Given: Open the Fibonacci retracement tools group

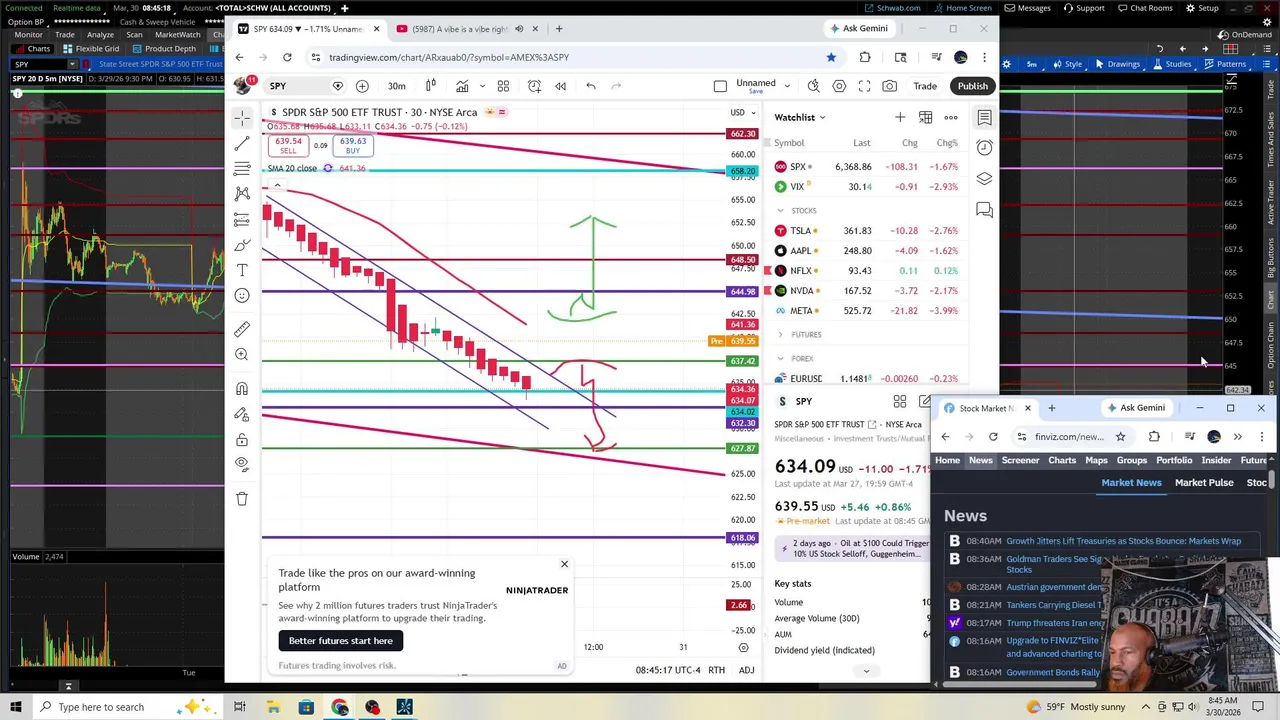Looking at the screenshot, I should click(x=242, y=168).
